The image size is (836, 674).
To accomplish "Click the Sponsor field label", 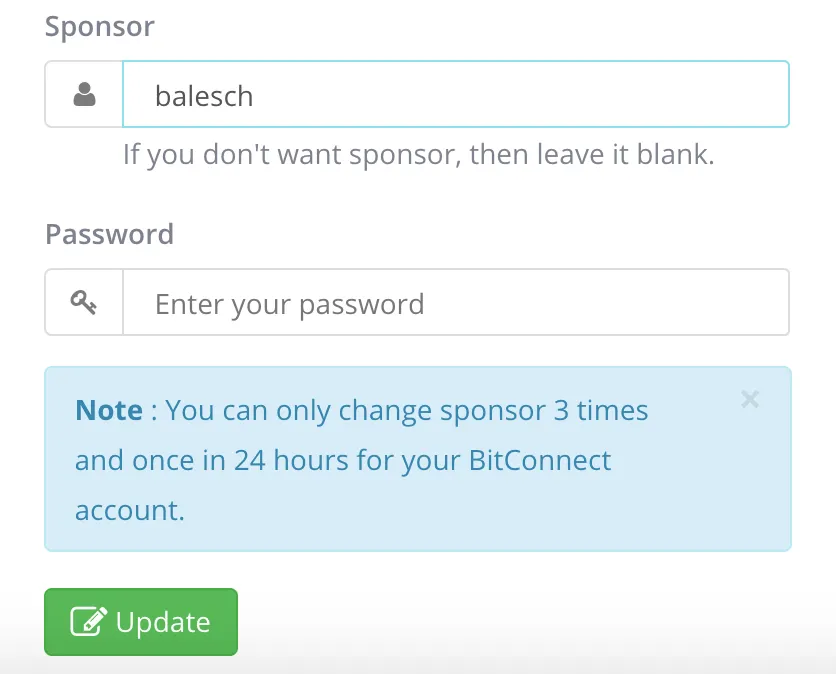I will coord(100,27).
